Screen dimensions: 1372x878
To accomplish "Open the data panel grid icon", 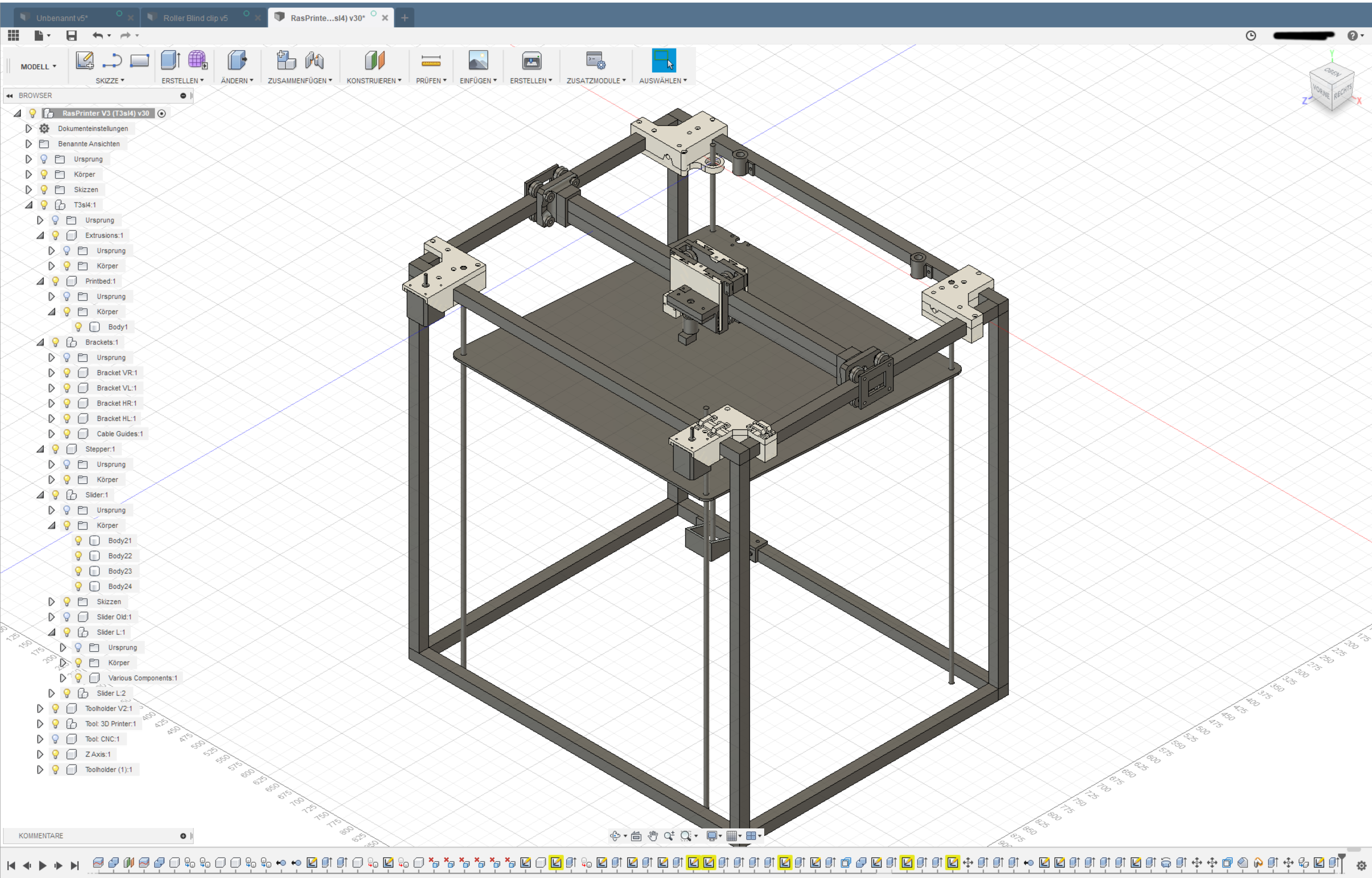I will (14, 35).
